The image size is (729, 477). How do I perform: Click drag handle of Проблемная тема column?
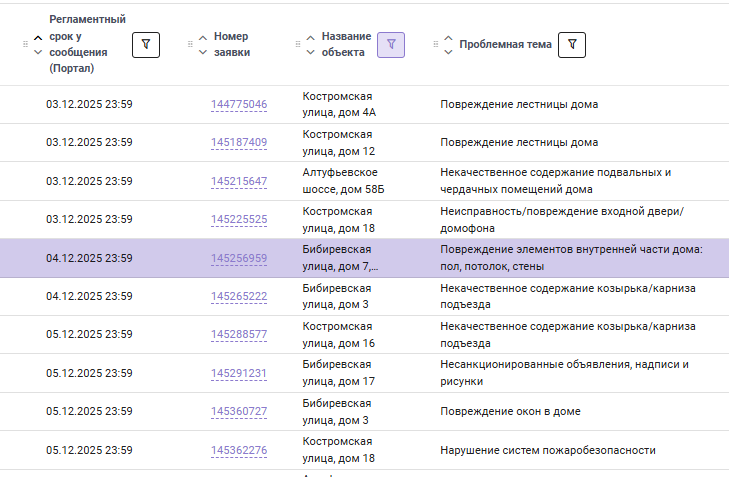pos(435,44)
